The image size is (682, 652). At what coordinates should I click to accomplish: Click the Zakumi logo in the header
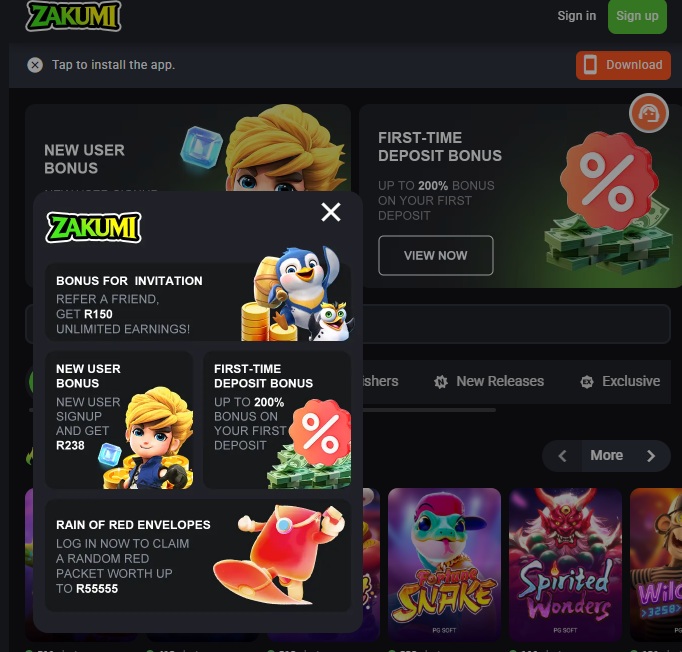pyautogui.click(x=73, y=16)
